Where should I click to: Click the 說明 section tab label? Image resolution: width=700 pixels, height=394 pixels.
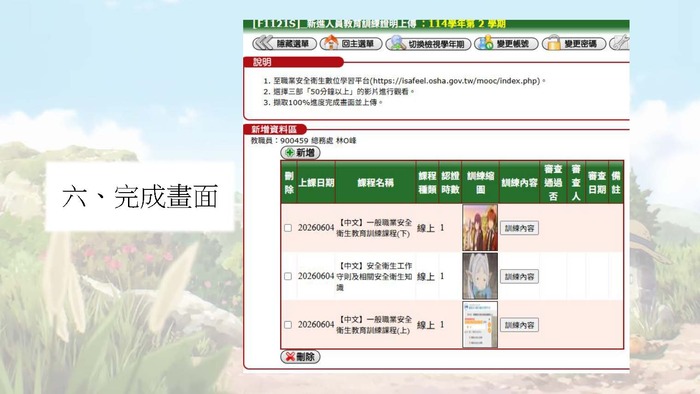pos(262,62)
